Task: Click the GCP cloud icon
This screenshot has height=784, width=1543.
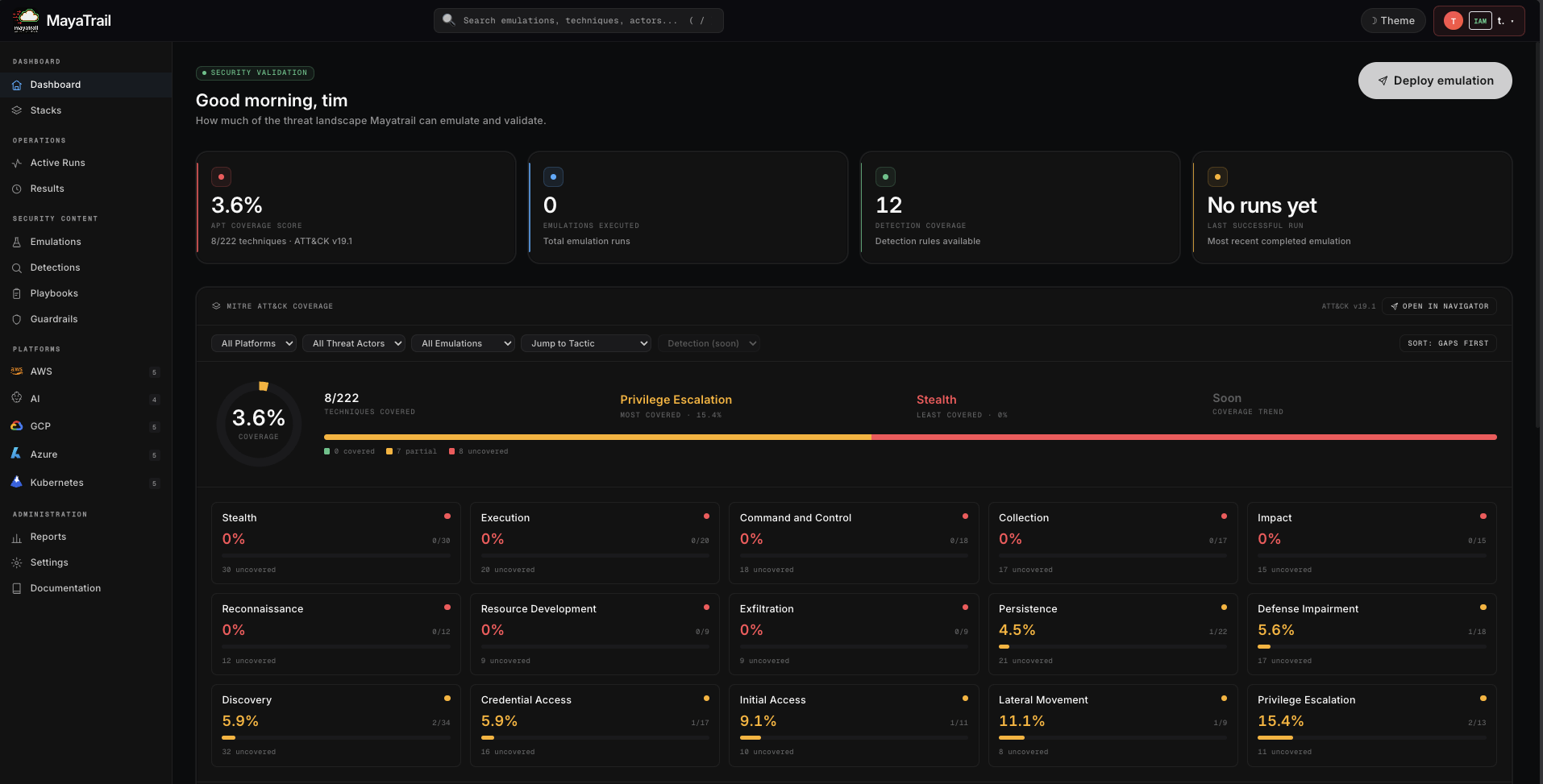Action: 16,425
